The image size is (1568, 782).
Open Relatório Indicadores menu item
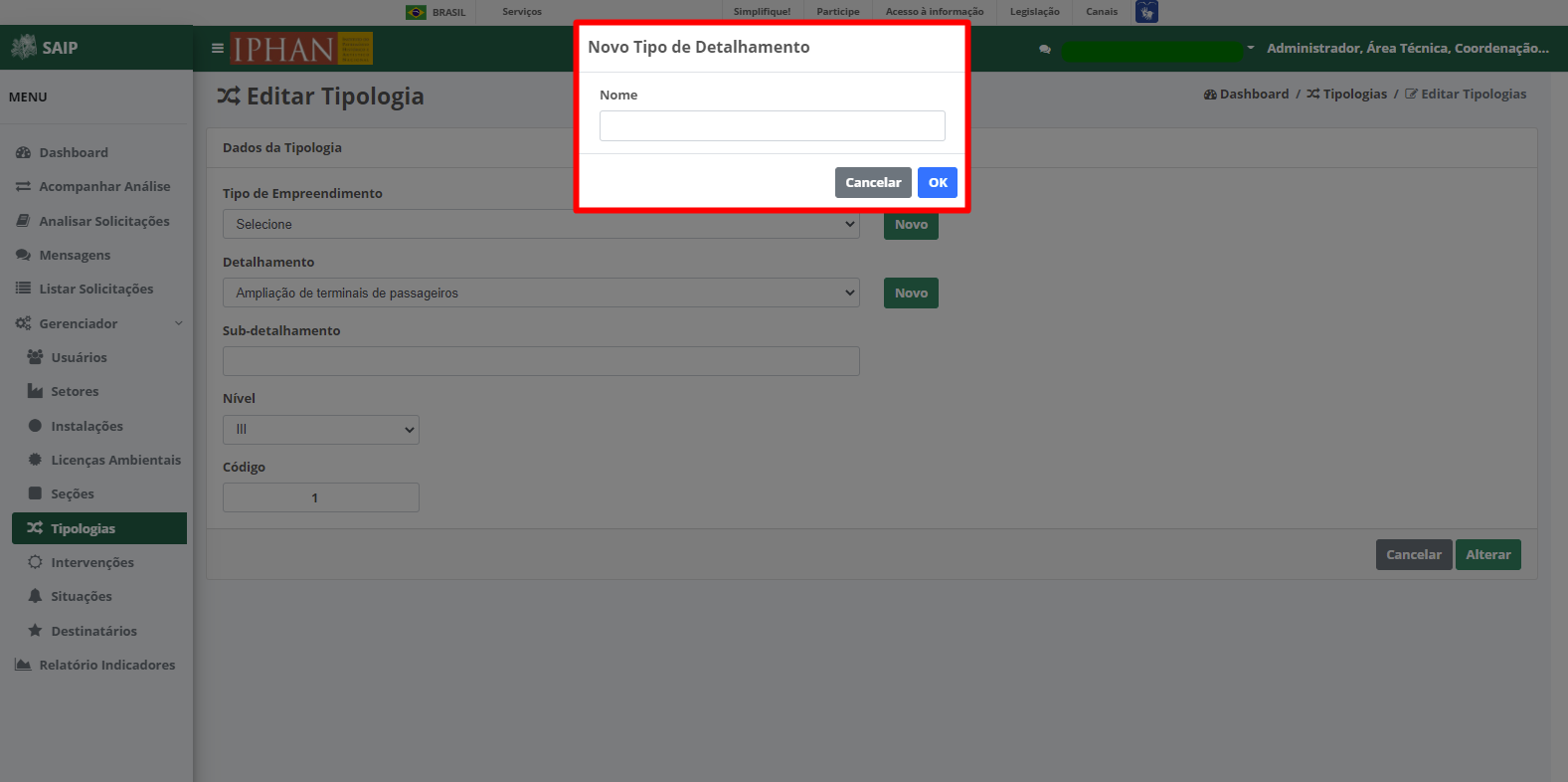[x=107, y=665]
